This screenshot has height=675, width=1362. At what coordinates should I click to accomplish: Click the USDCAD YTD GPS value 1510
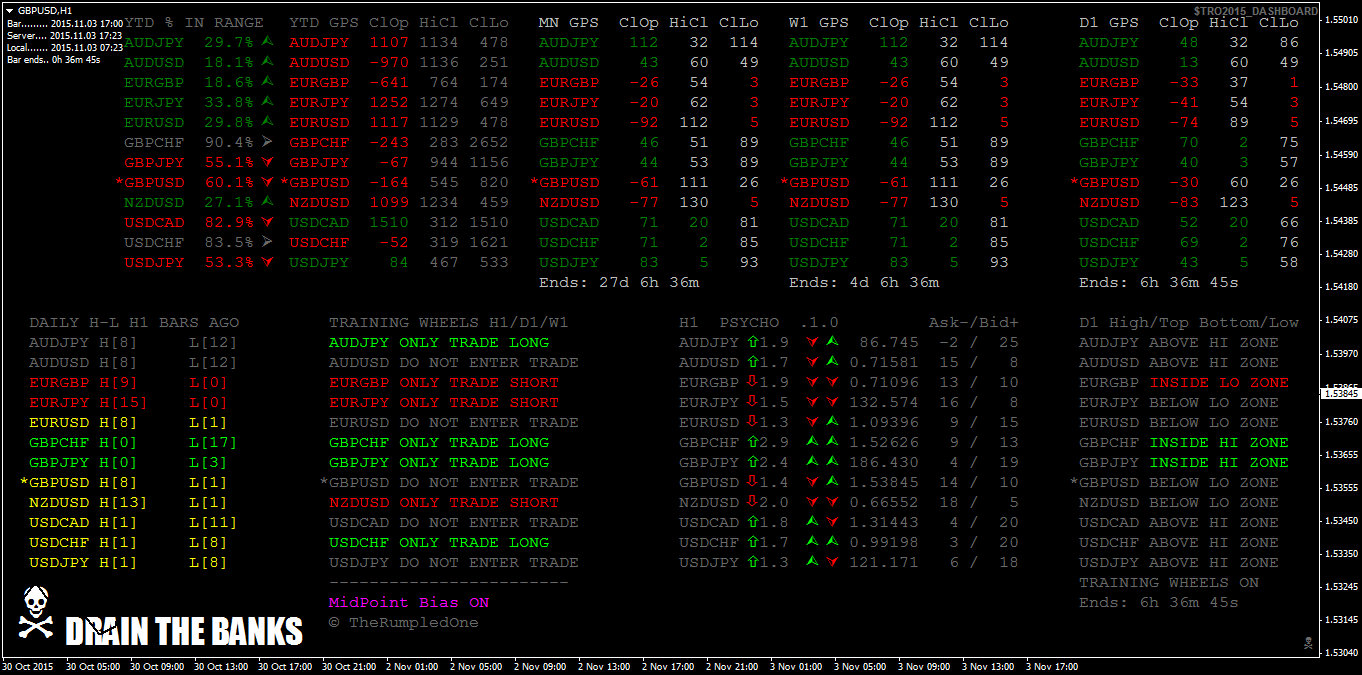[x=389, y=222]
